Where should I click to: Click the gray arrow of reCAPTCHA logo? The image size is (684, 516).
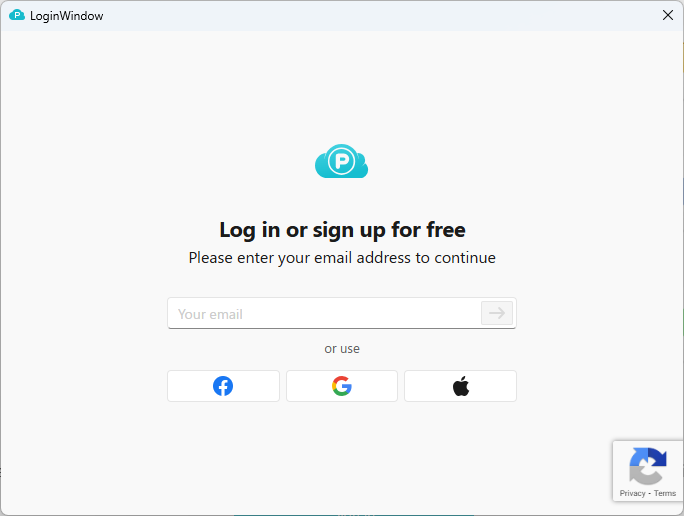point(645,474)
